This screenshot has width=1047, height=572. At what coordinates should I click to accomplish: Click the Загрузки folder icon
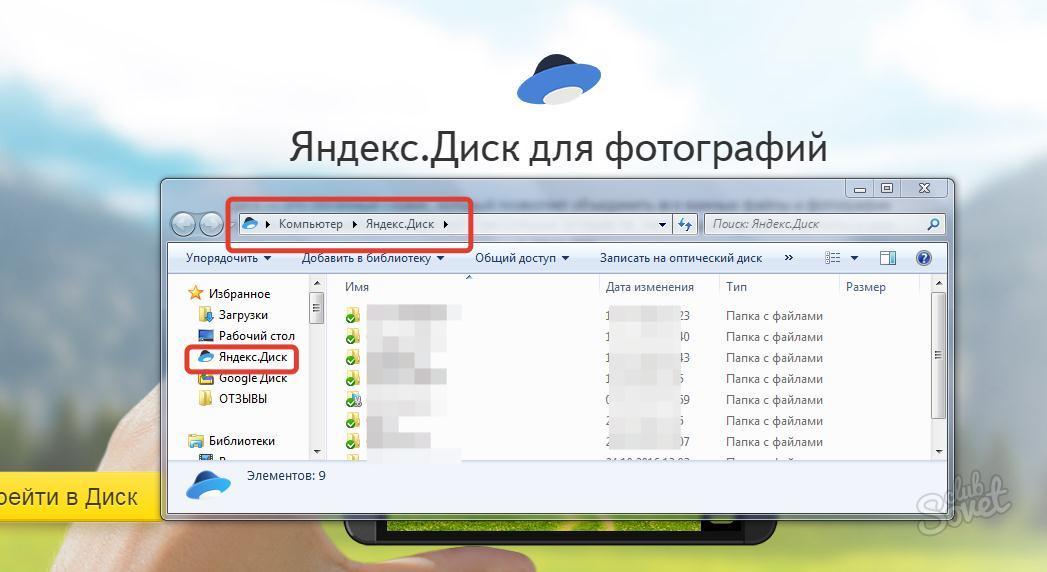(206, 314)
